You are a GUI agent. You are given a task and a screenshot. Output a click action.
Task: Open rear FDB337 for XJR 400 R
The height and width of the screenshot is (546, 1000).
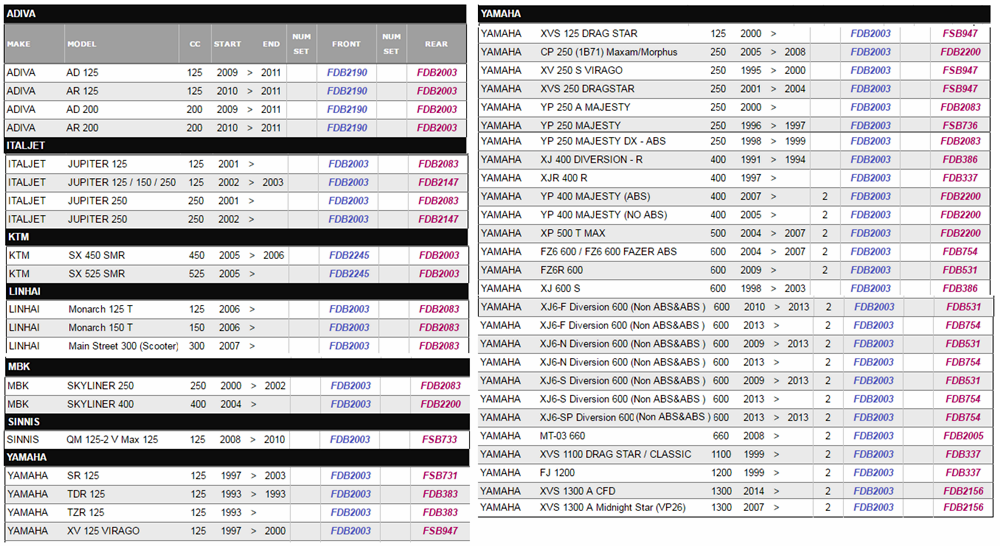960,178
